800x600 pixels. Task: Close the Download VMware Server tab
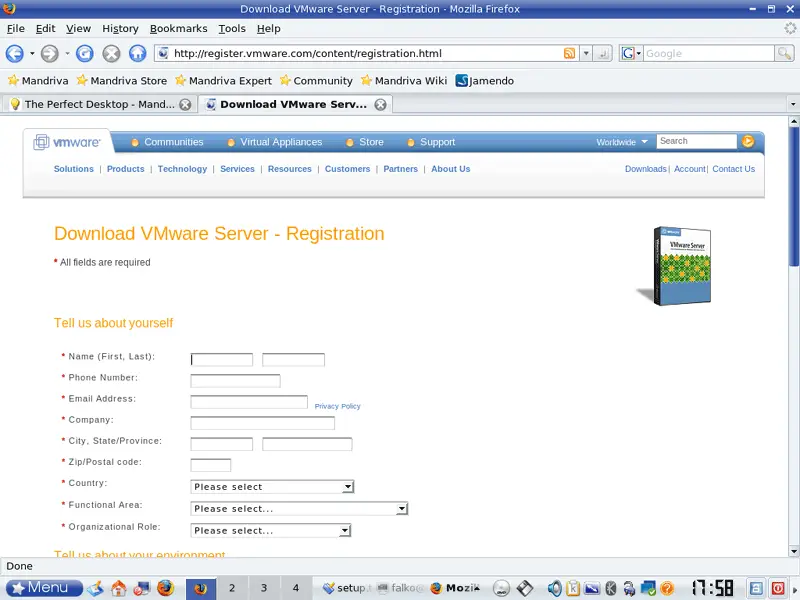tap(381, 105)
